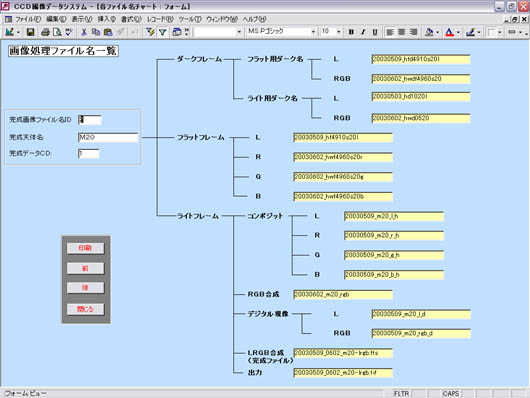Click the Save floppy disk icon
The width and height of the screenshot is (530, 398).
pos(31,32)
